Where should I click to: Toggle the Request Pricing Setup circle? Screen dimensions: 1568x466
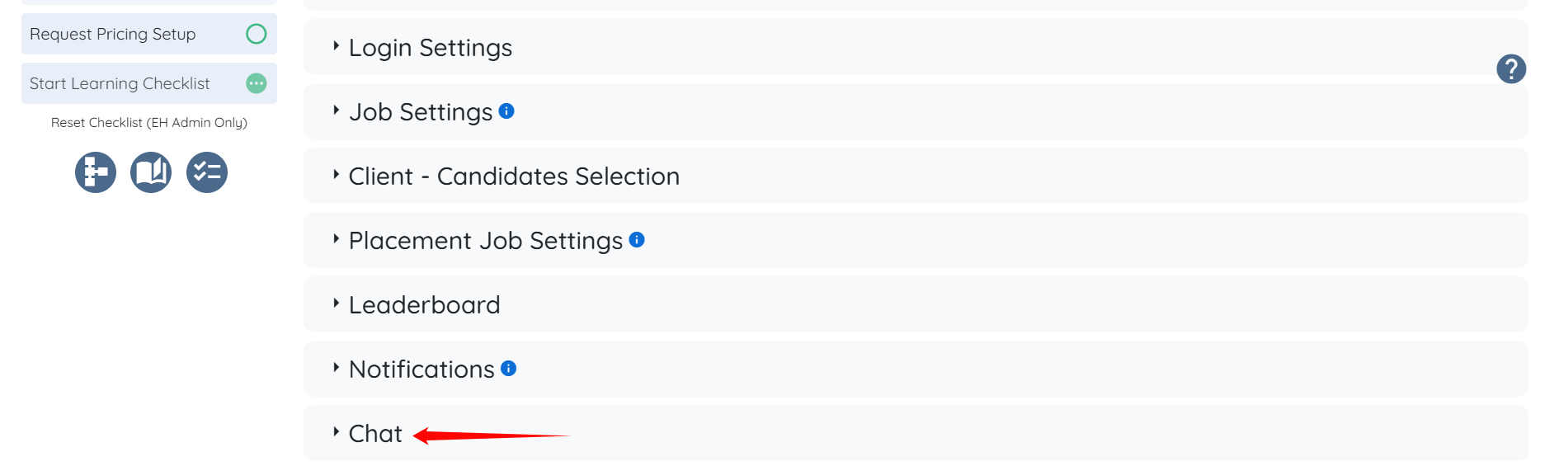(257, 34)
